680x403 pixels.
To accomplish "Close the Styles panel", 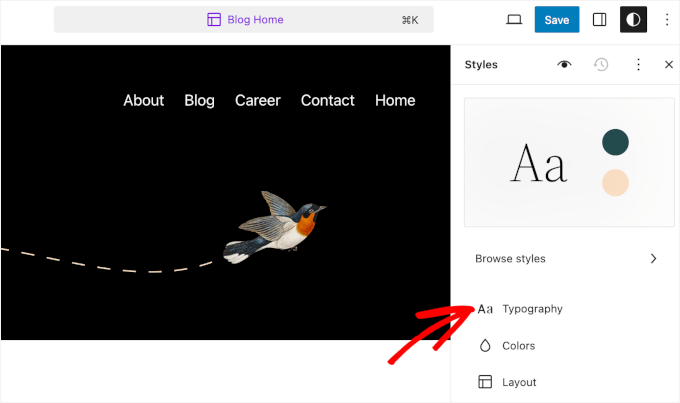I will click(669, 64).
